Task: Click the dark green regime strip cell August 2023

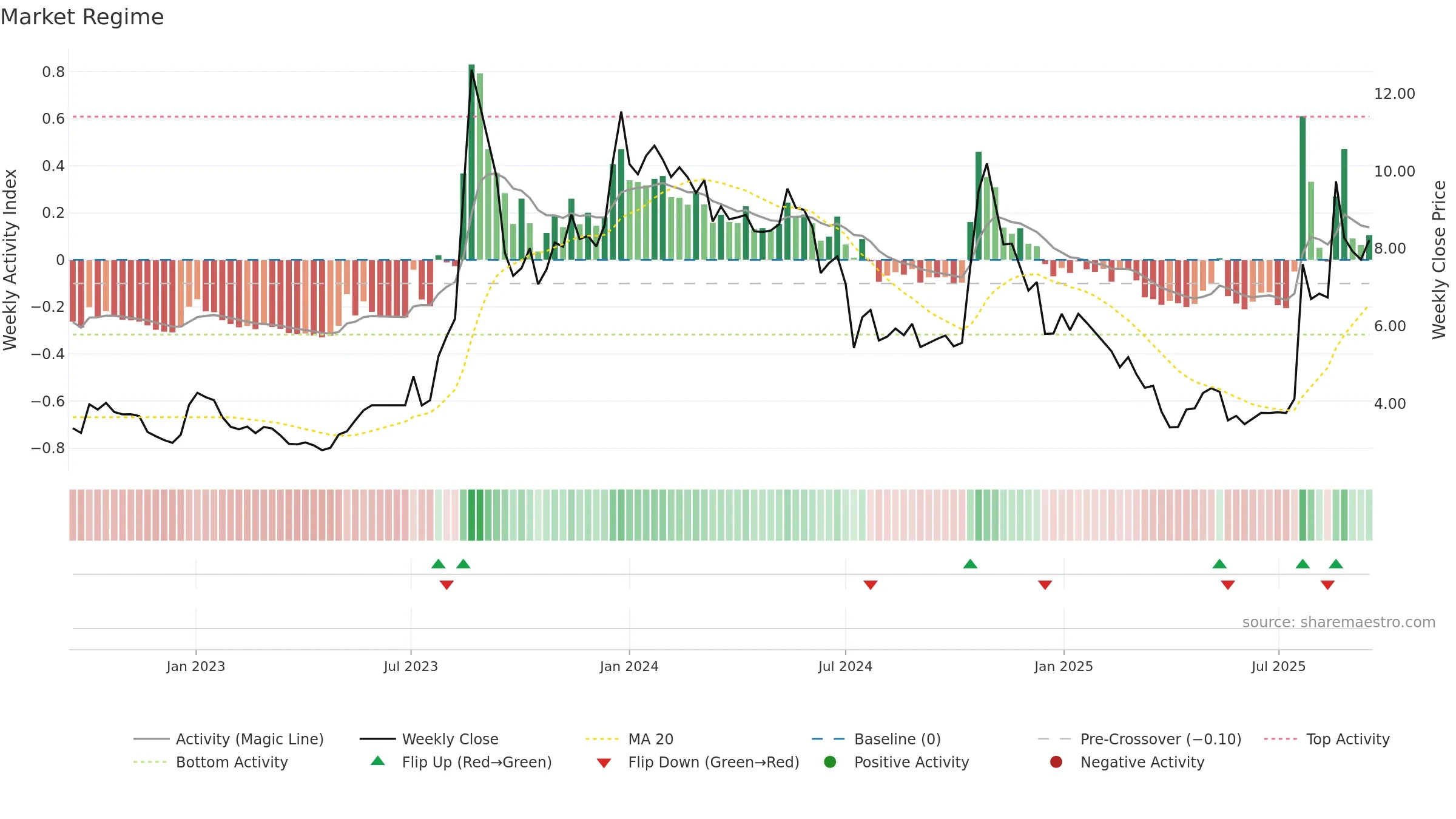Action: (471, 515)
